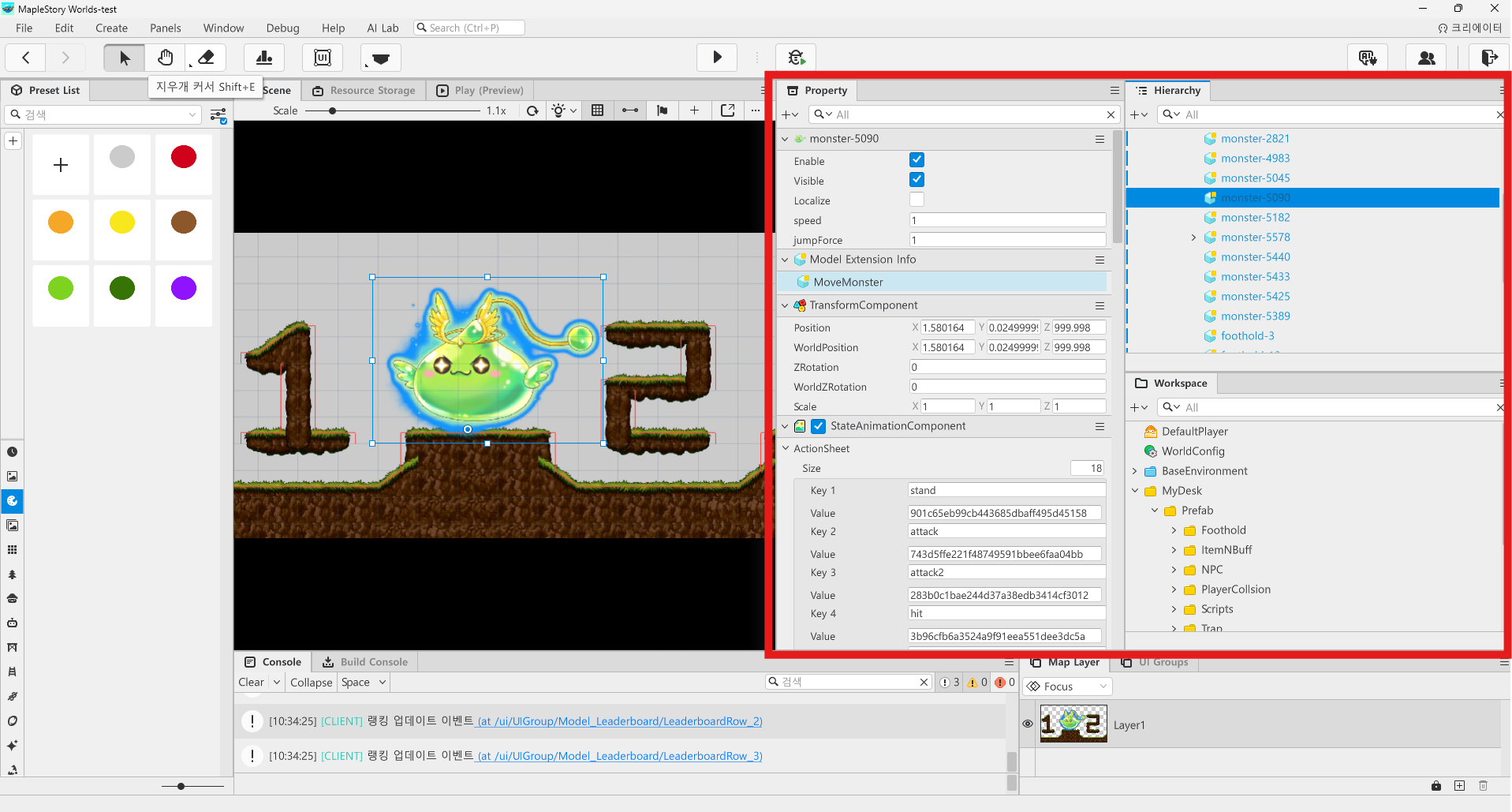Click the trash icon in Map Layer
Screen dimensions: 1512x812
[1483, 785]
